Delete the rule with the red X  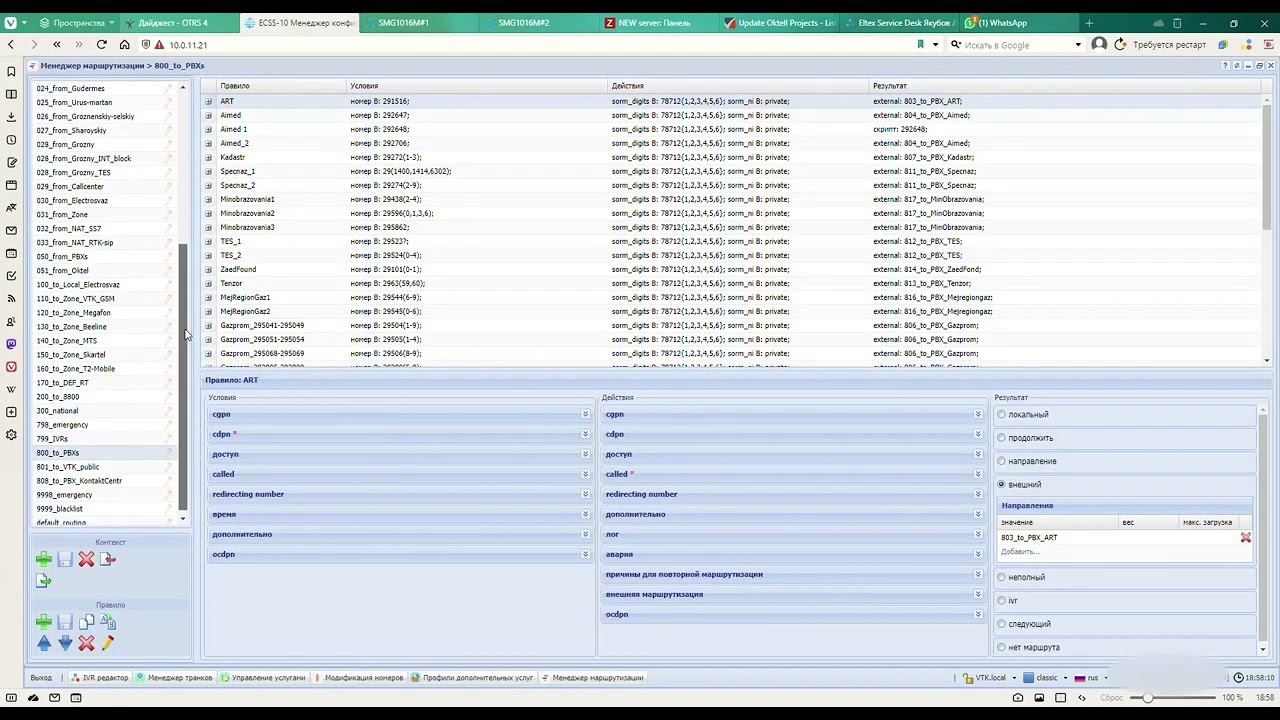[87, 643]
